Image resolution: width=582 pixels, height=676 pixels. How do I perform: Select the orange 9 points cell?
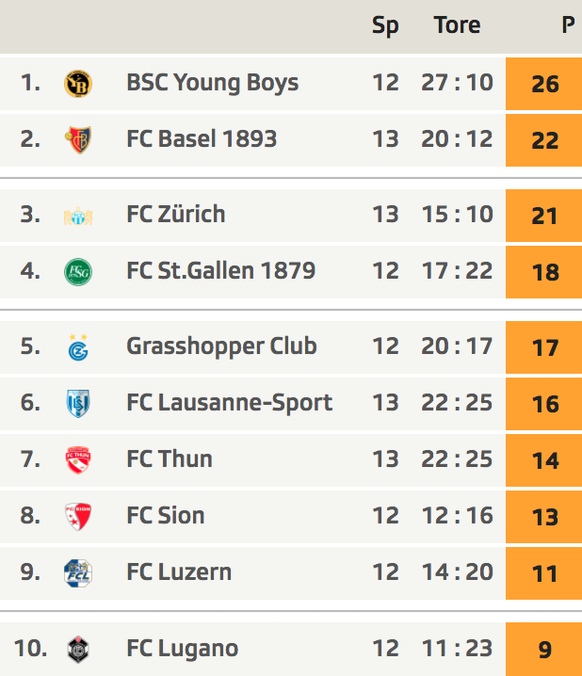(544, 649)
